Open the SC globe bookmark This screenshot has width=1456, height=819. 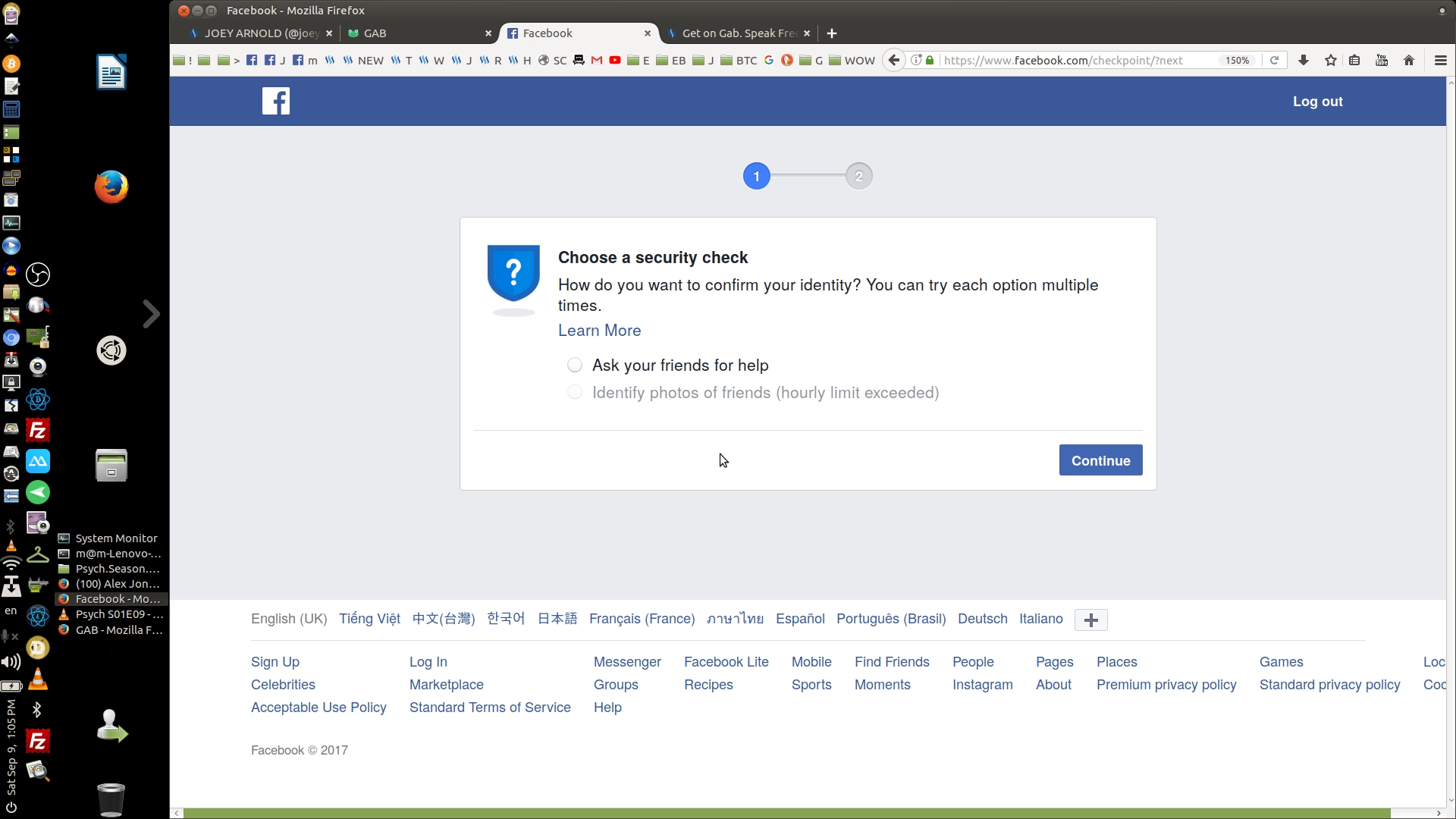552,61
